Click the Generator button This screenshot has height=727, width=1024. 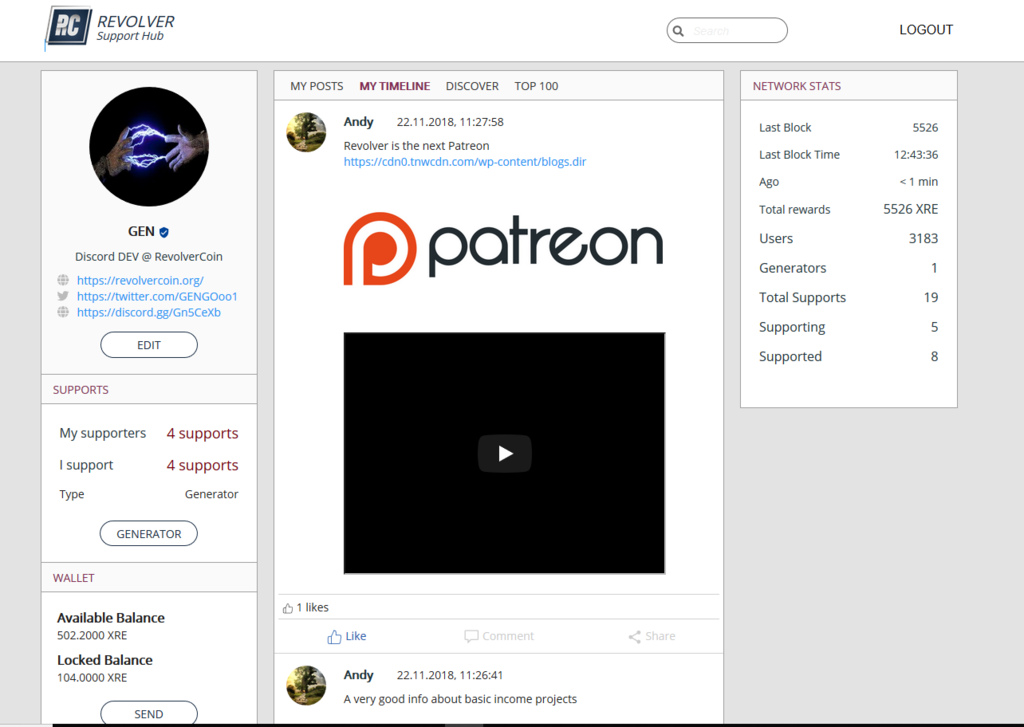(x=149, y=534)
